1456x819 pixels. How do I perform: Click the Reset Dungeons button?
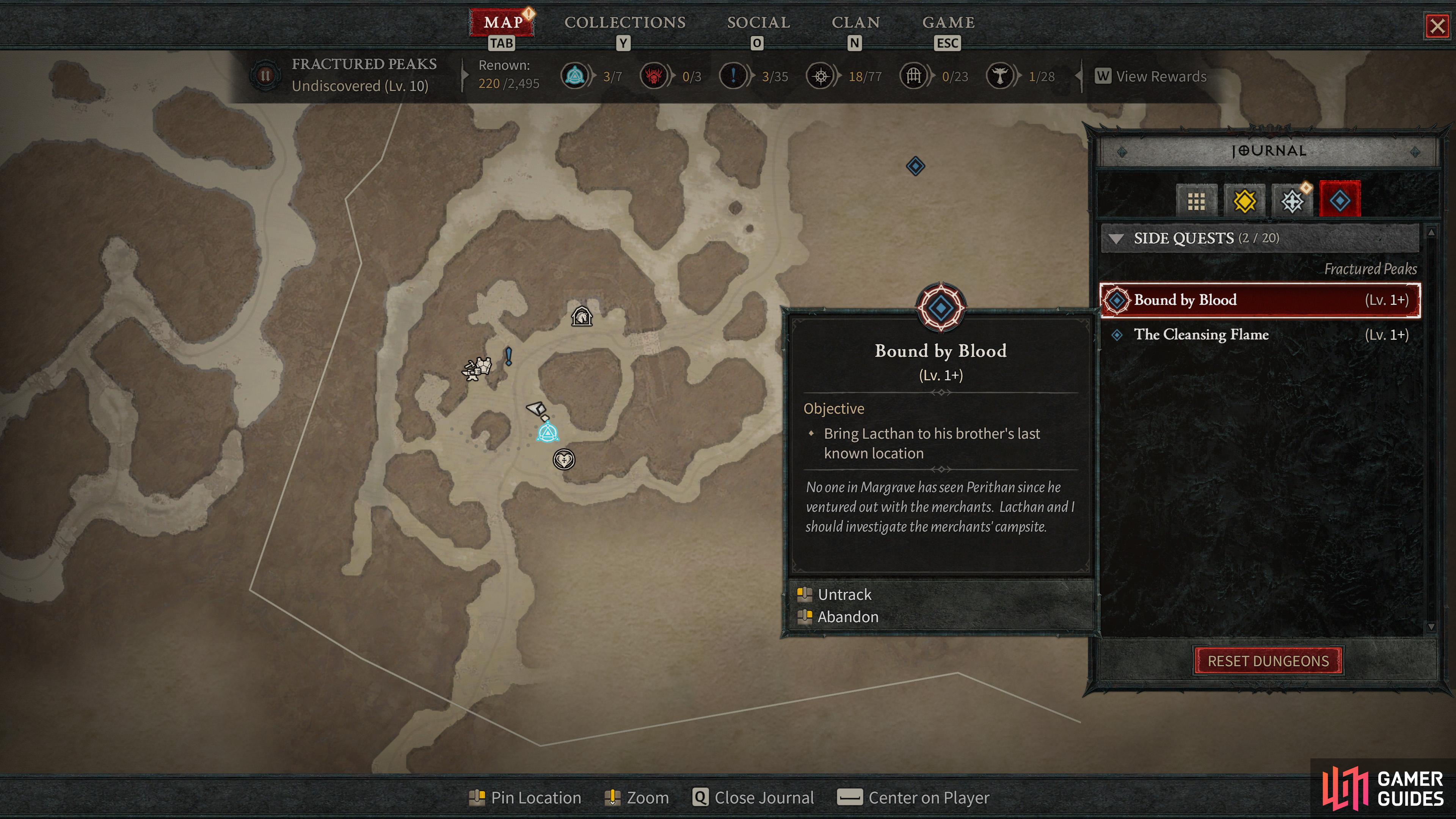click(x=1268, y=661)
